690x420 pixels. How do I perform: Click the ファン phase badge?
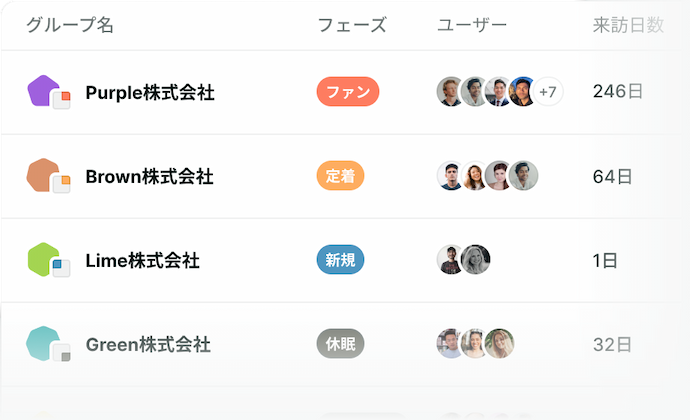point(348,92)
